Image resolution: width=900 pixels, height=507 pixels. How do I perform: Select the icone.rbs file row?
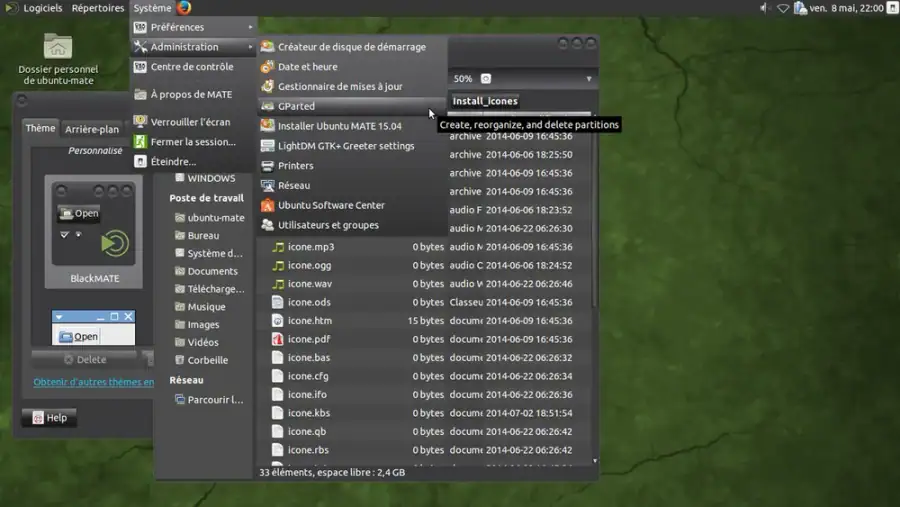422,450
